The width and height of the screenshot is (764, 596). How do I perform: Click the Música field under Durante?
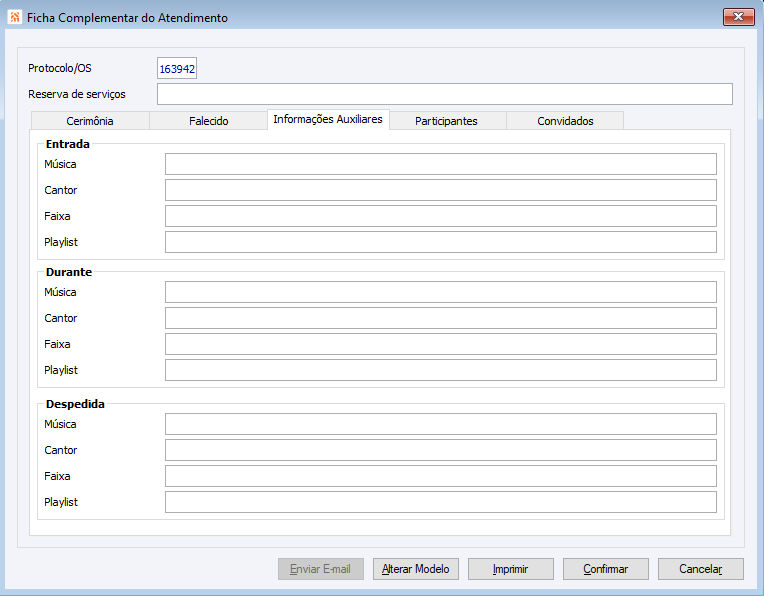click(x=440, y=292)
